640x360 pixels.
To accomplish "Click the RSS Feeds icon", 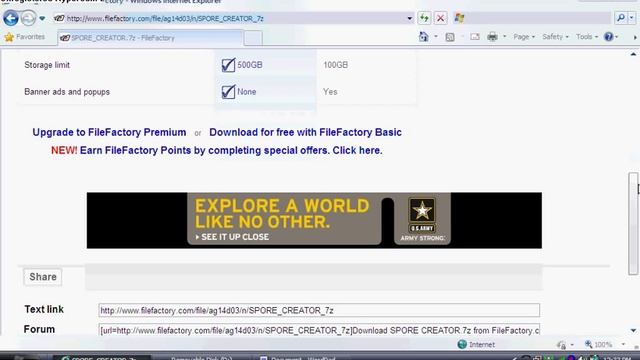I will pos(450,37).
